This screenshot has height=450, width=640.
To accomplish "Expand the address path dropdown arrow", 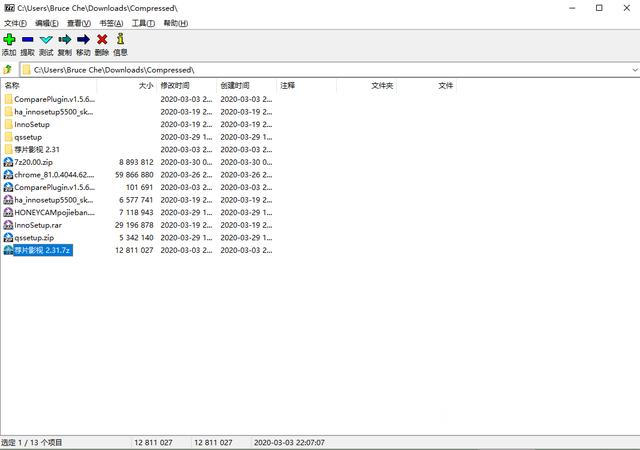I will (634, 70).
